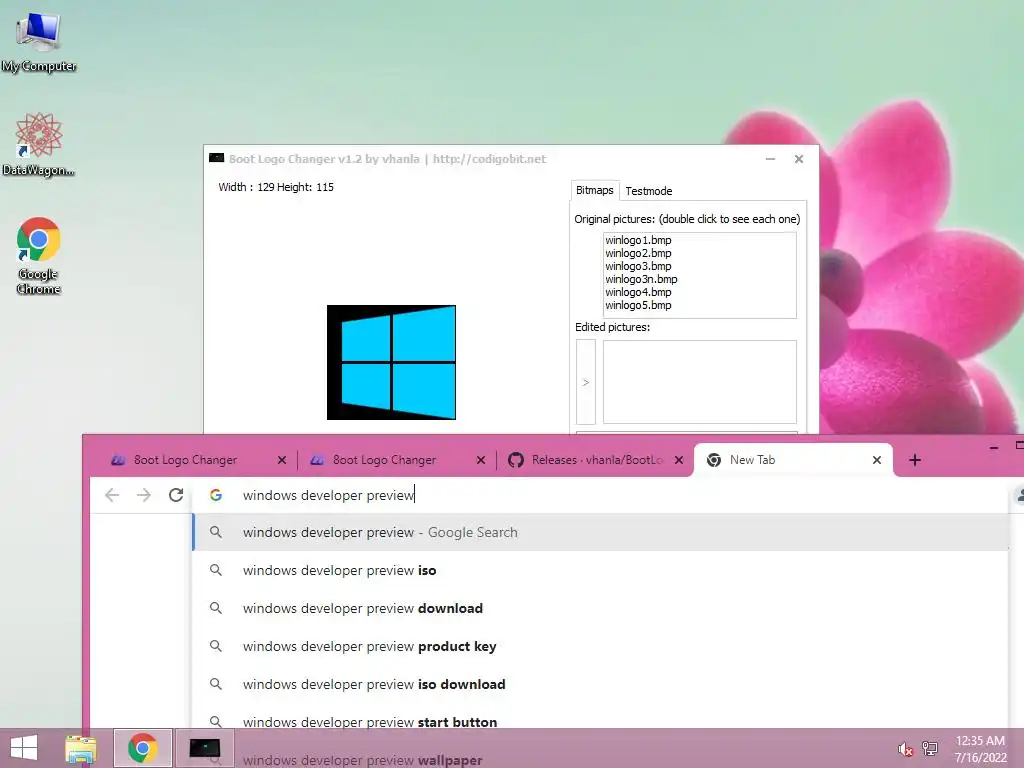1024x768 pixels.
Task: Close the second Boot Logo Changer tab
Action: (x=481, y=460)
